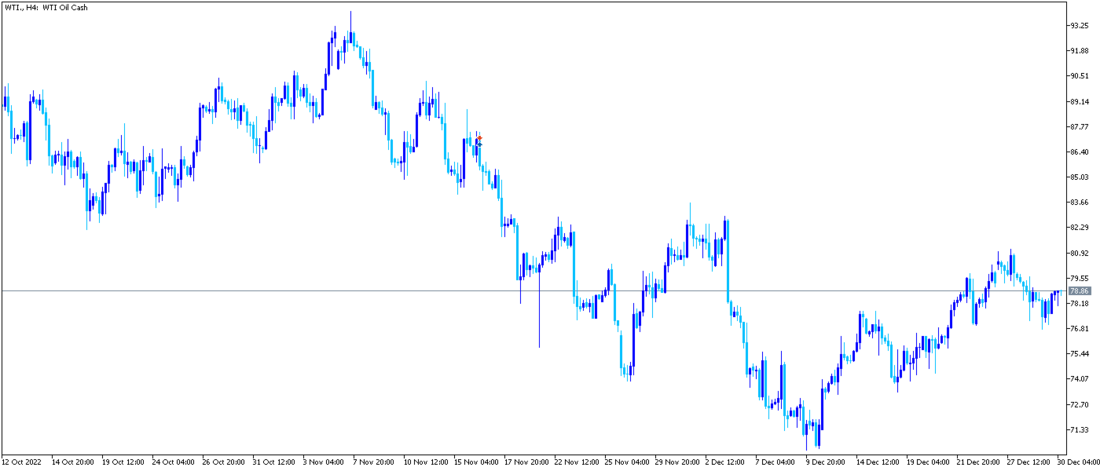The height and width of the screenshot is (471, 1100).
Task: Click the red marker near 15 Nov candle
Action: click(x=479, y=138)
